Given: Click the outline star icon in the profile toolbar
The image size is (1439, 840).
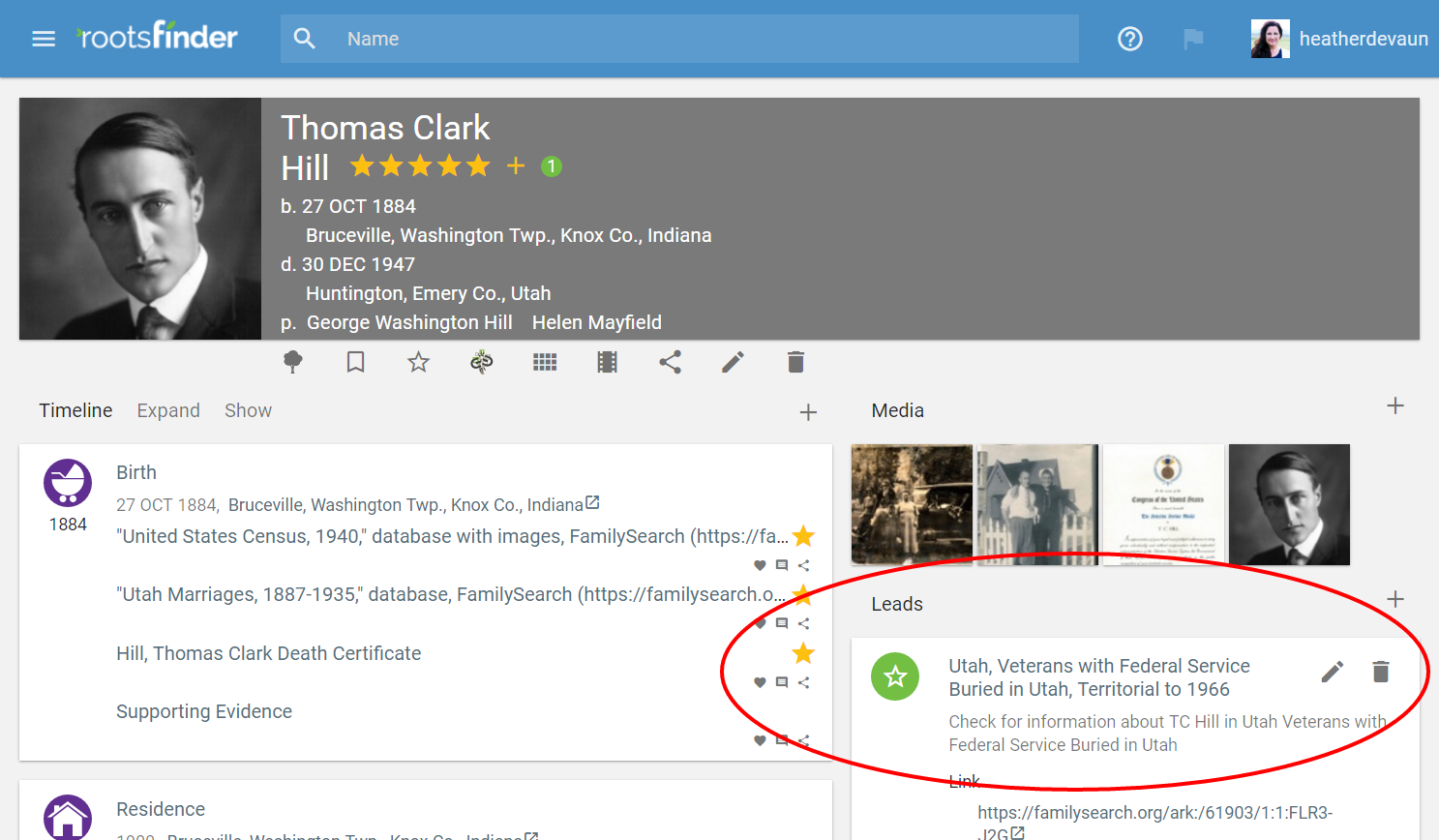Looking at the screenshot, I should tap(418, 362).
